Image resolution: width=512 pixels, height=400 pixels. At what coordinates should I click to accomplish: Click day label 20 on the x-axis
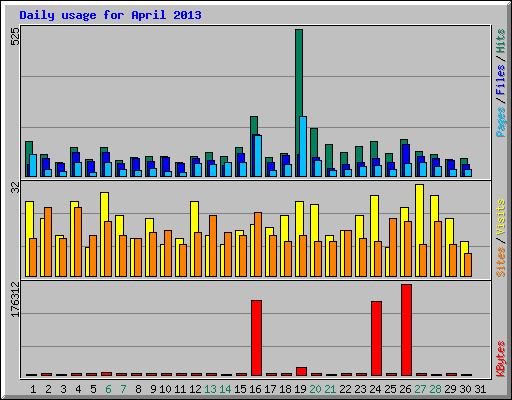click(x=315, y=389)
